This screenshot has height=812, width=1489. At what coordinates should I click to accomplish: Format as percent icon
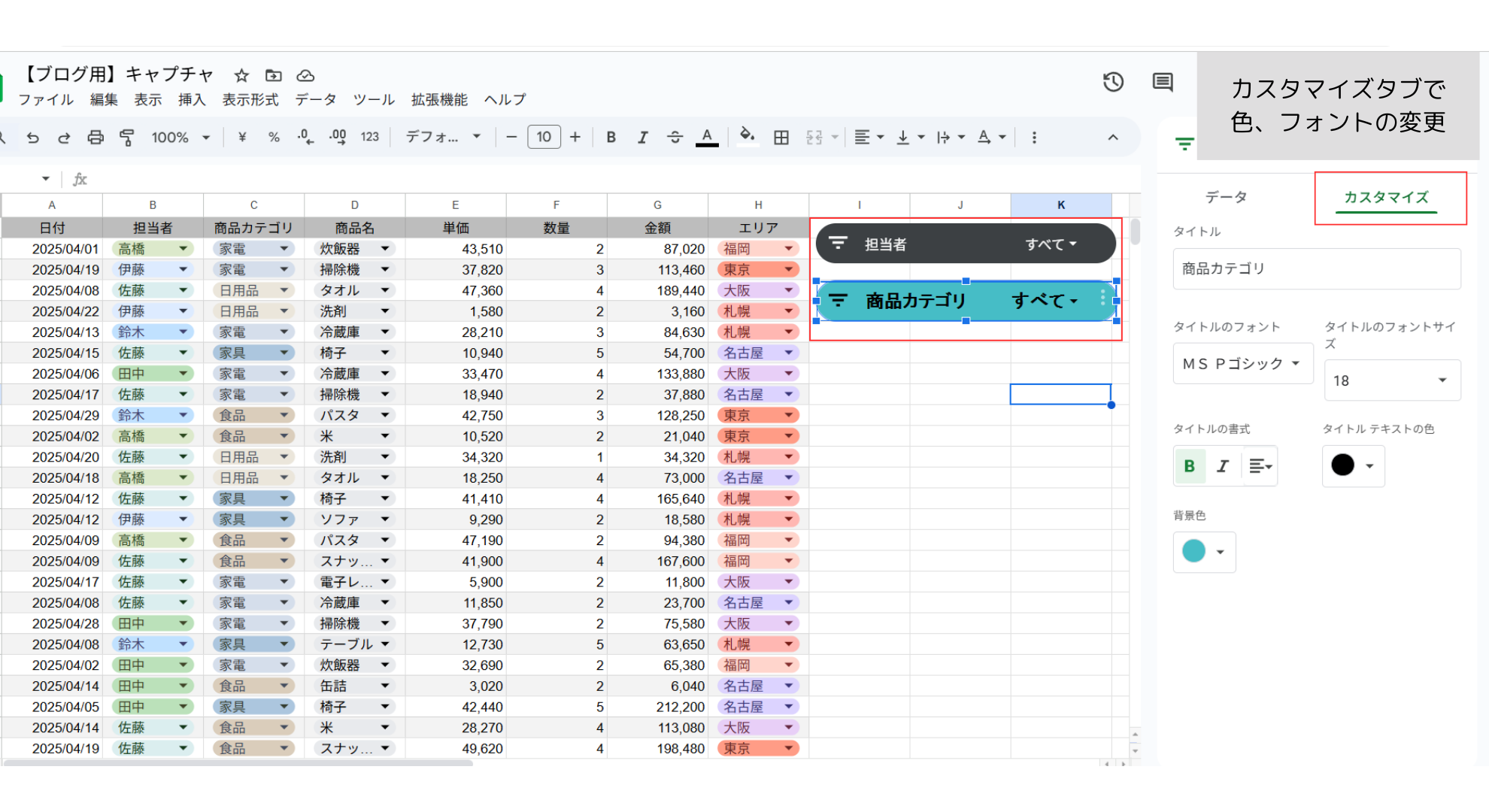coord(274,138)
